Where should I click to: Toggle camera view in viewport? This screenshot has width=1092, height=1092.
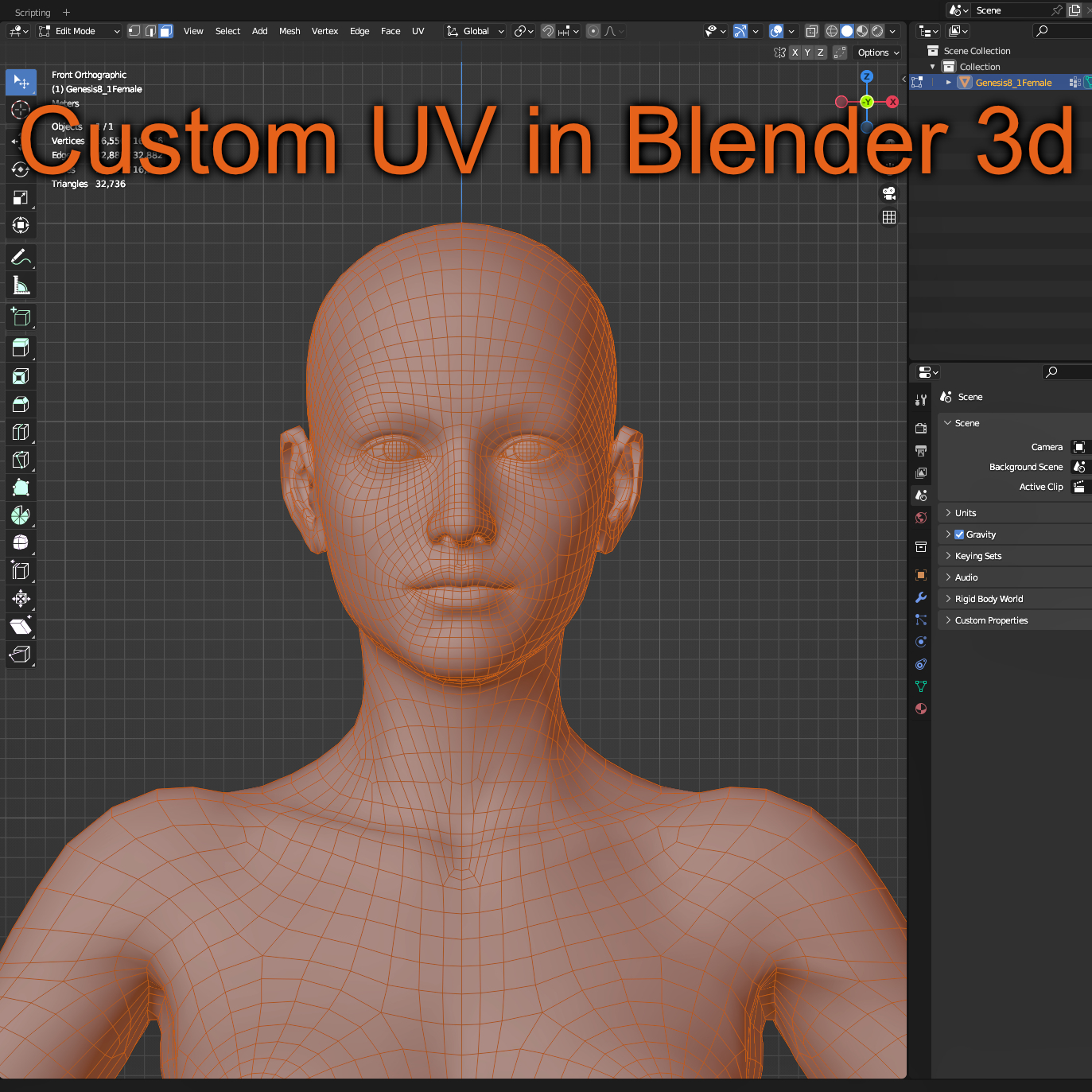[889, 193]
